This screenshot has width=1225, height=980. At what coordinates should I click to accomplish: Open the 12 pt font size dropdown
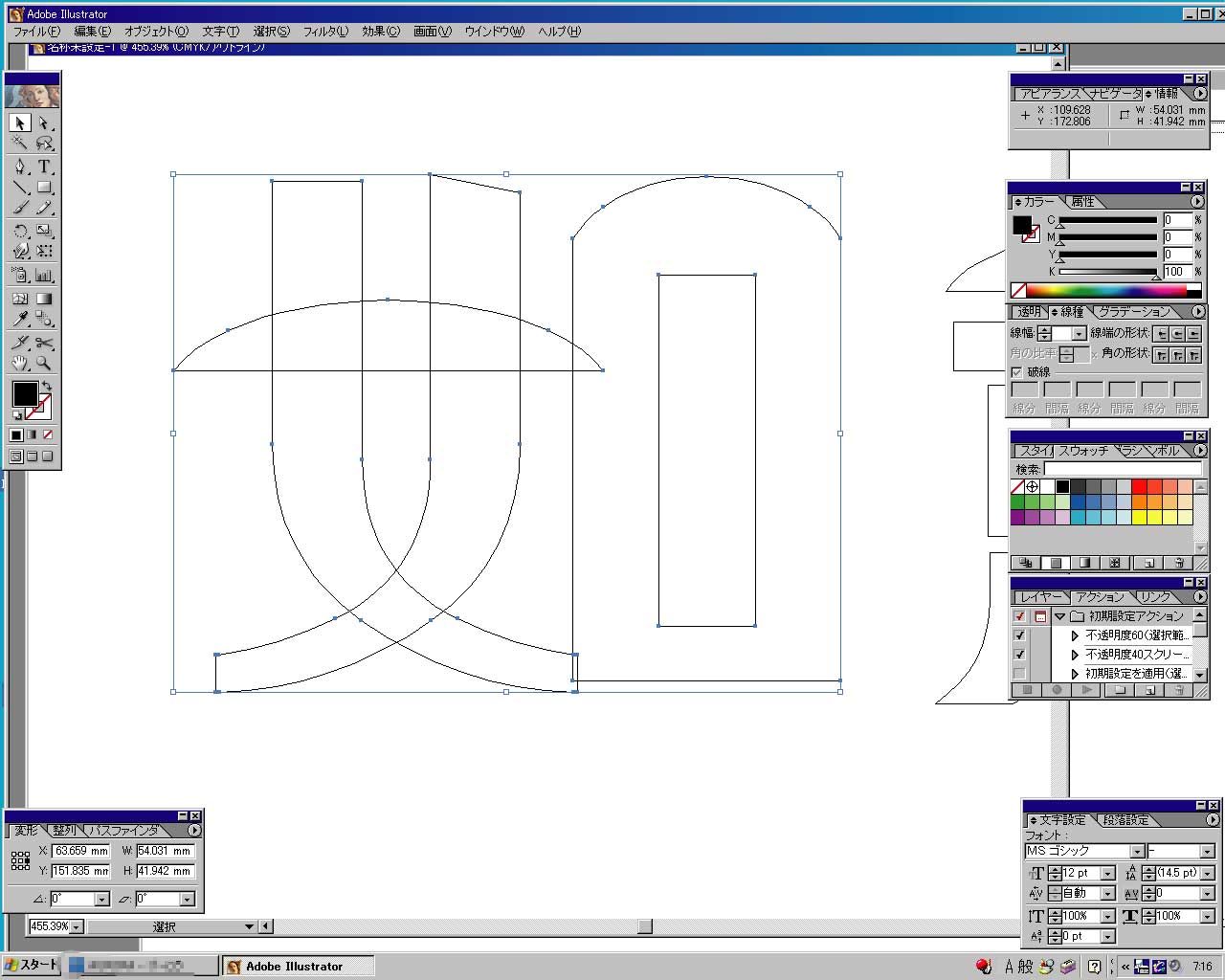point(1107,873)
